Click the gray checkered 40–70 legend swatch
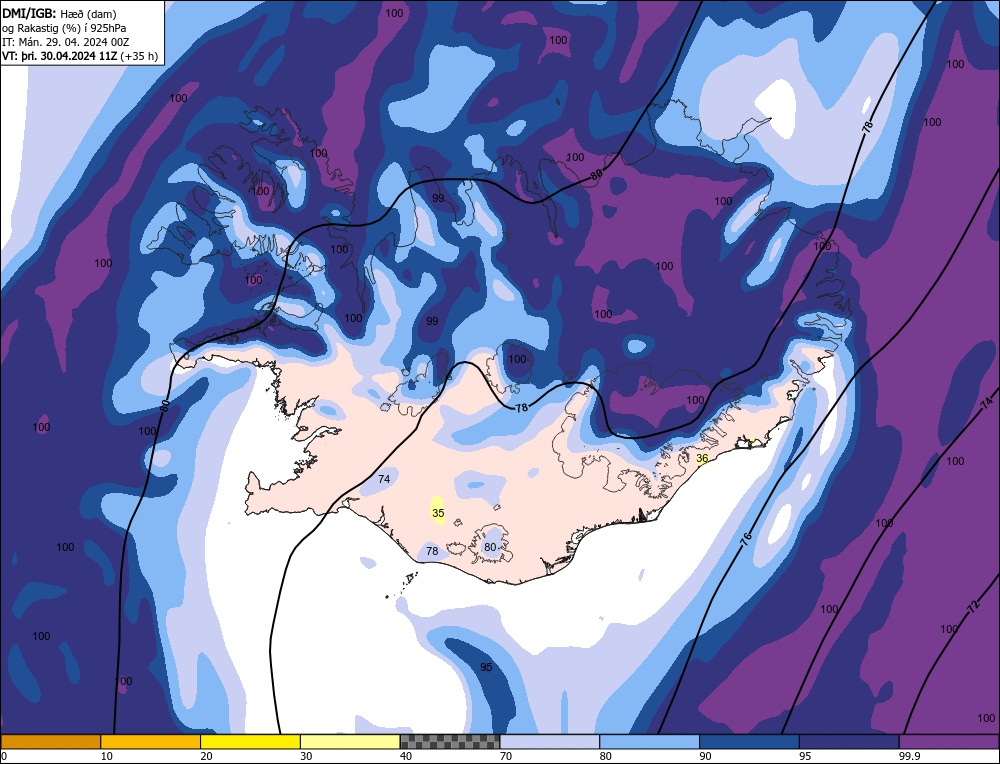Viewport: 1000px width, 764px height. 450,742
